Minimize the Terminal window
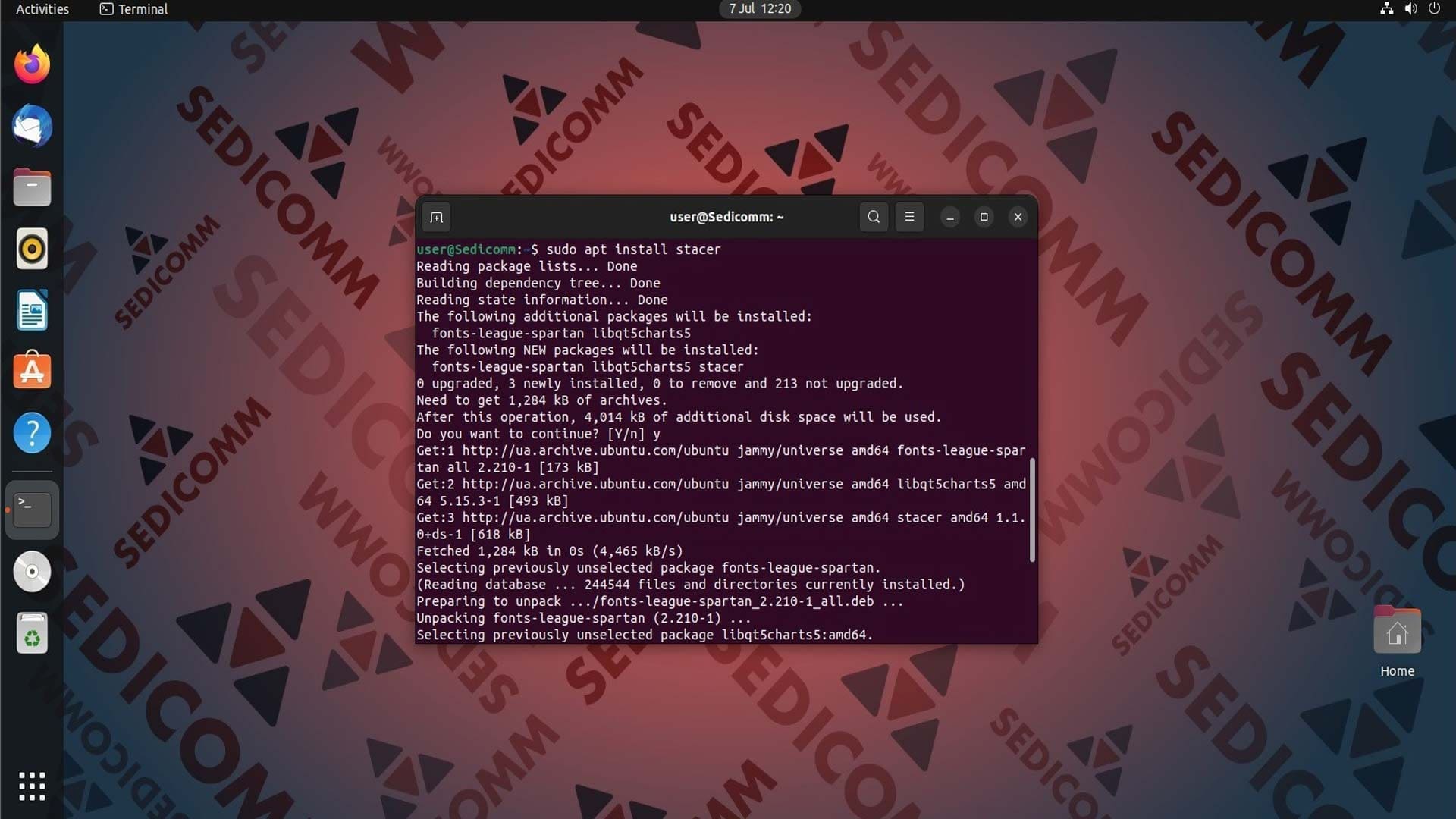Image resolution: width=1456 pixels, height=819 pixels. click(949, 218)
